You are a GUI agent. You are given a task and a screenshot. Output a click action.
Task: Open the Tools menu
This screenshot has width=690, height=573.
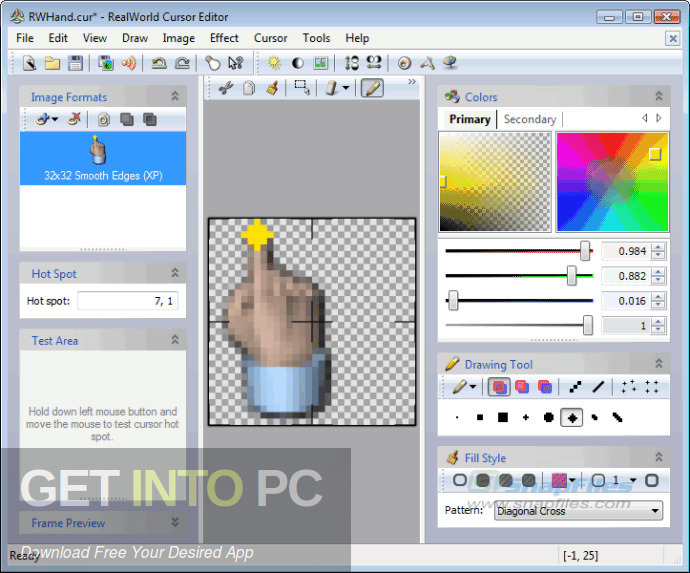pos(316,38)
